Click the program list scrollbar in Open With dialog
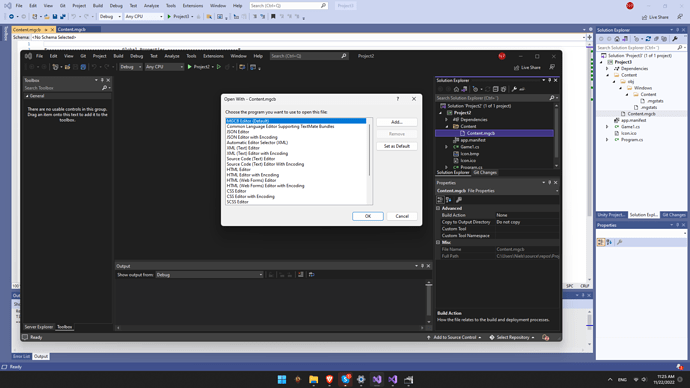The height and width of the screenshot is (388, 690). 369,150
